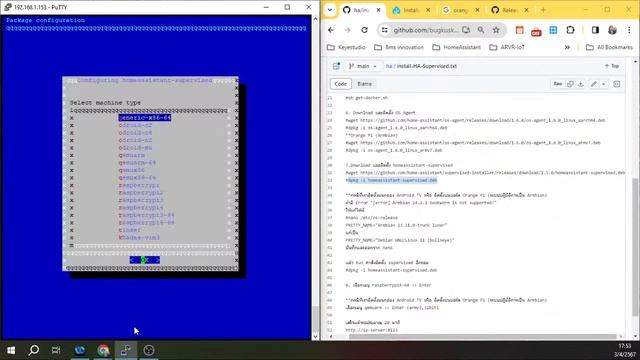Open All Bookmarks folder

(609, 47)
